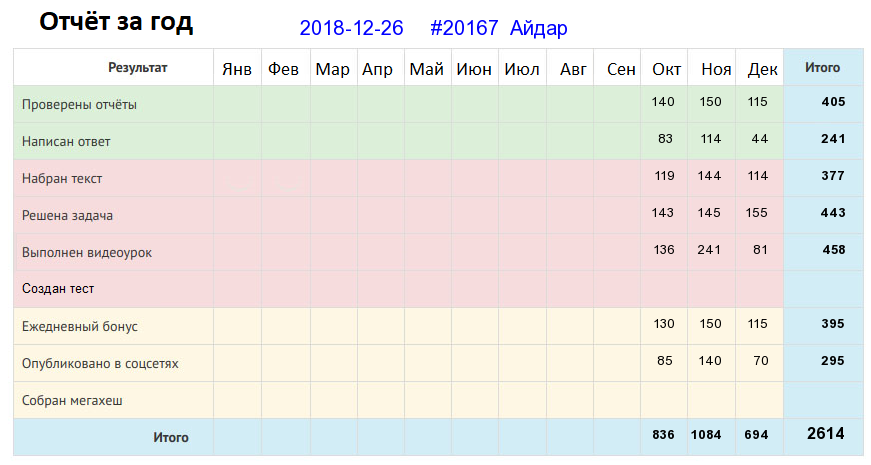Select the Окт column header
The image size is (871, 465).
(x=666, y=69)
